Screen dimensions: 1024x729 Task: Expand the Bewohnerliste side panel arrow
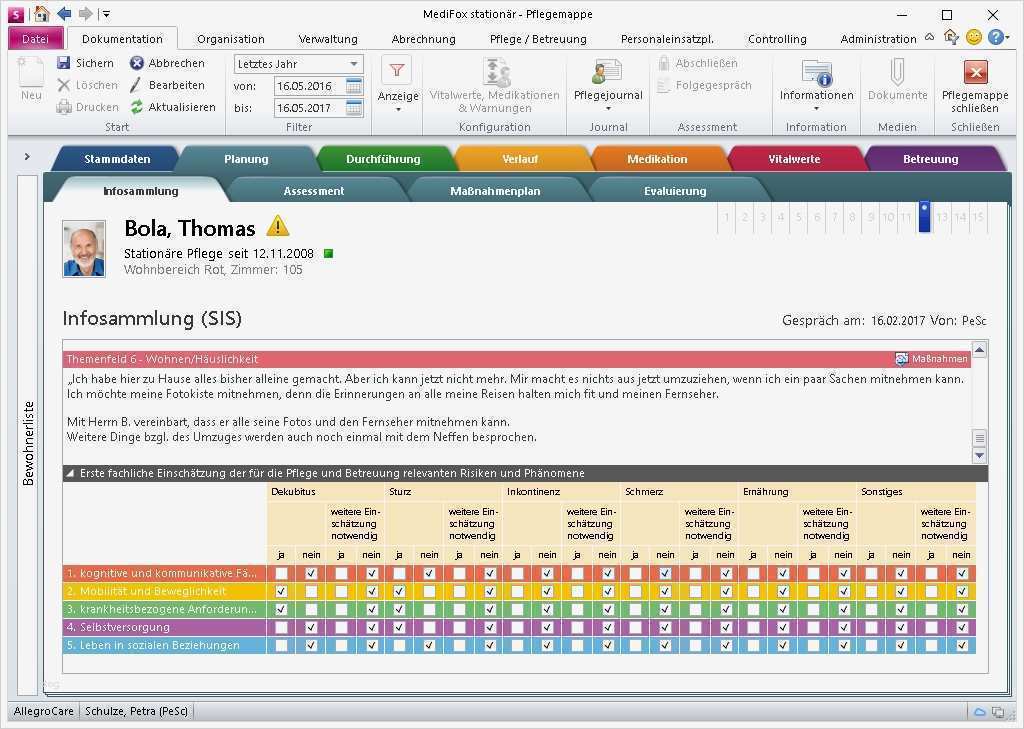click(x=27, y=157)
